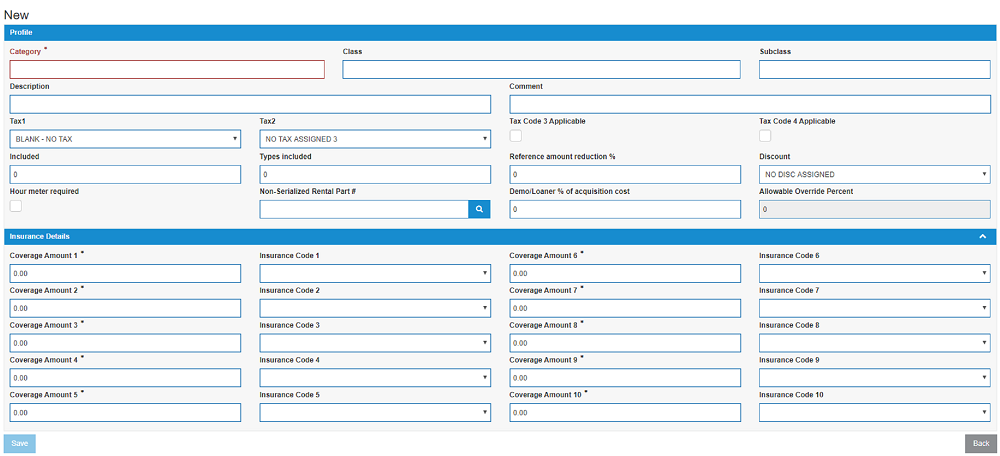Open the Tax1 dropdown
Viewport: 1000px width, 456px height.
126,139
